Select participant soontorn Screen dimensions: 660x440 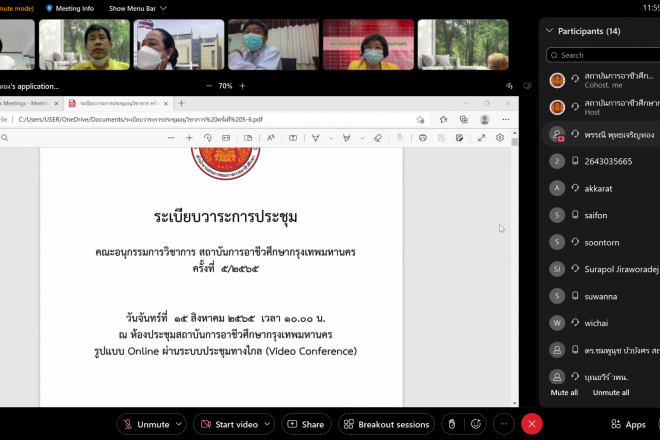pyautogui.click(x=602, y=242)
